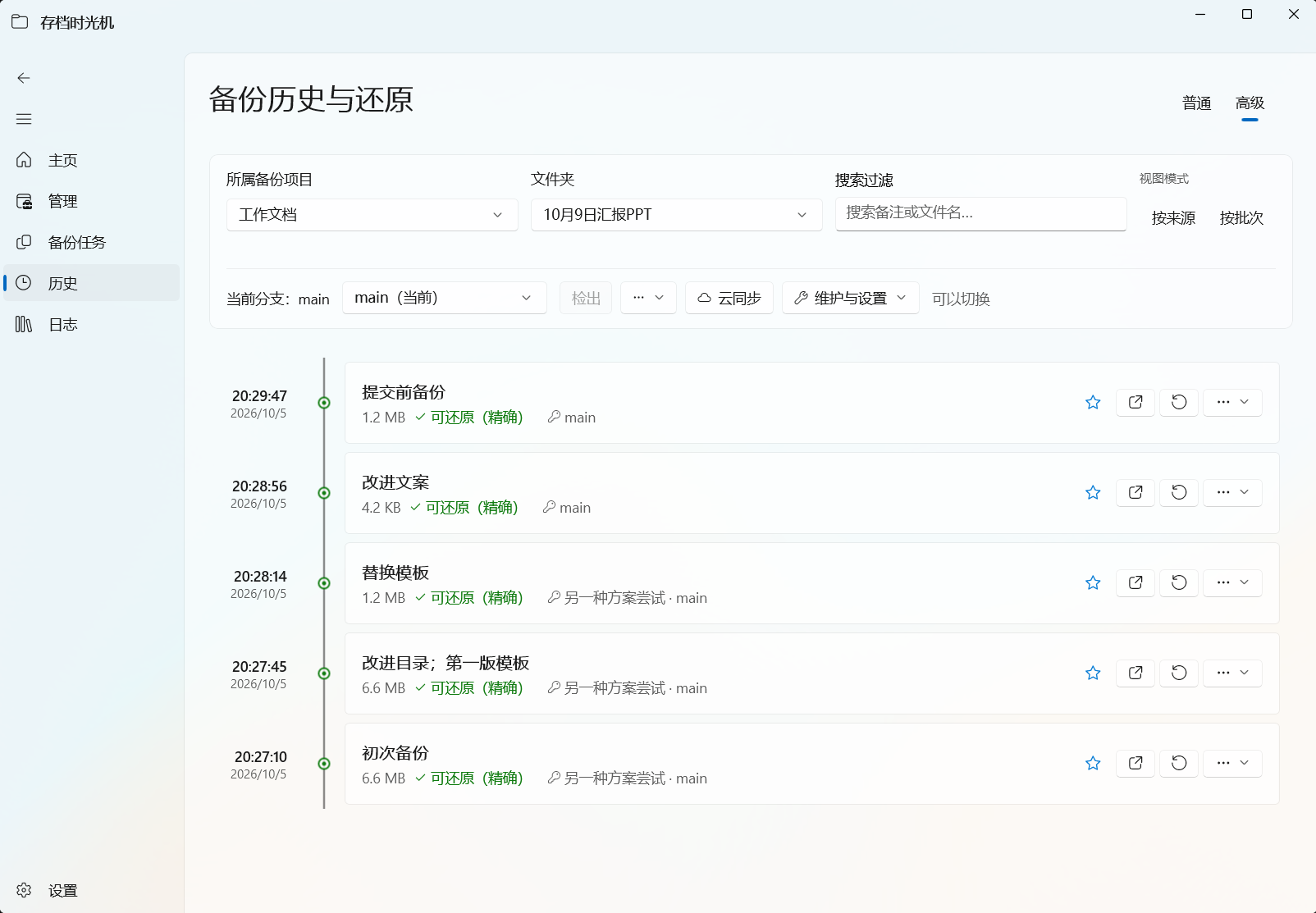Viewport: 1316px width, 913px height.
Task: Open more options for 提交前备份
Action: tap(1232, 402)
